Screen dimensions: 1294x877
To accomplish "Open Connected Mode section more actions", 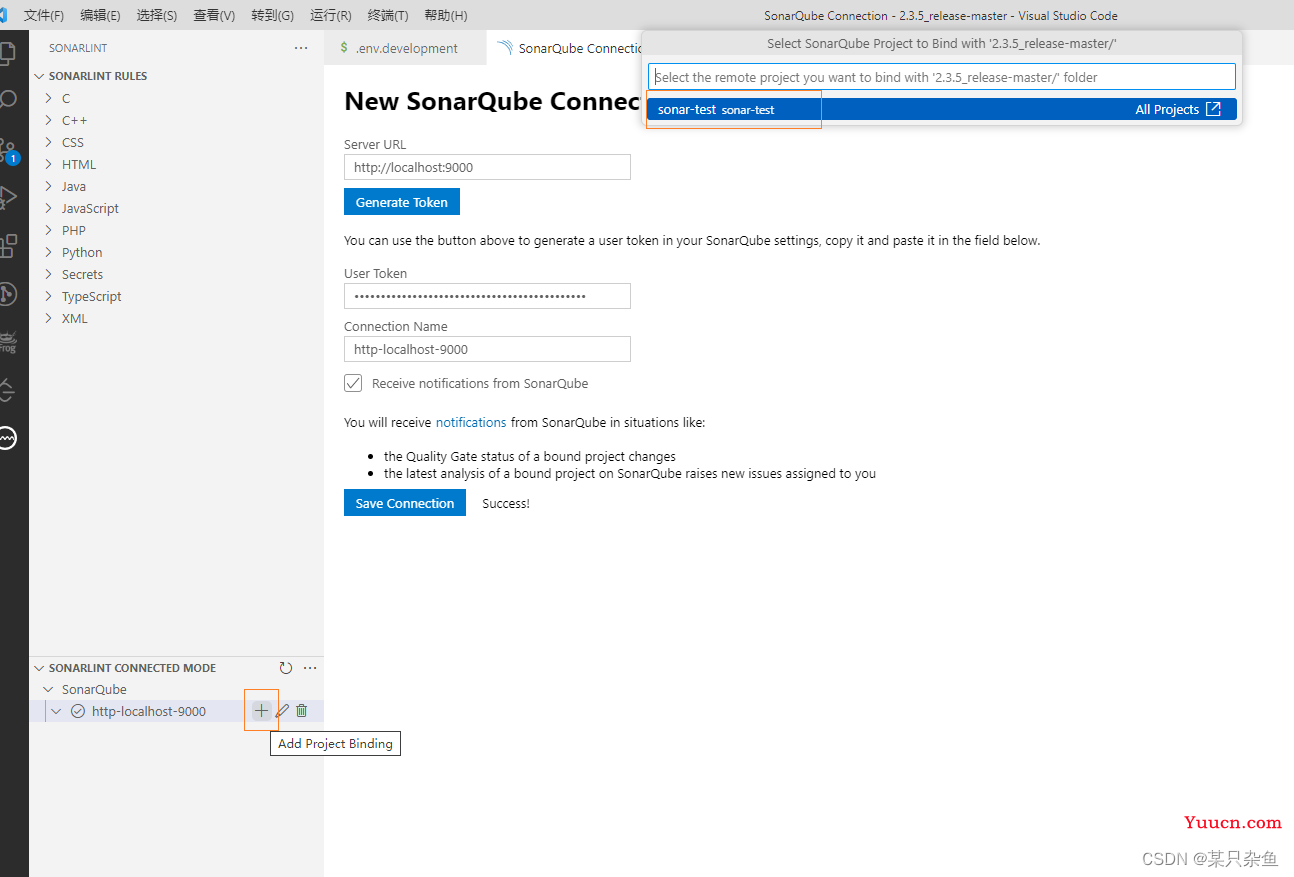I will pyautogui.click(x=310, y=668).
